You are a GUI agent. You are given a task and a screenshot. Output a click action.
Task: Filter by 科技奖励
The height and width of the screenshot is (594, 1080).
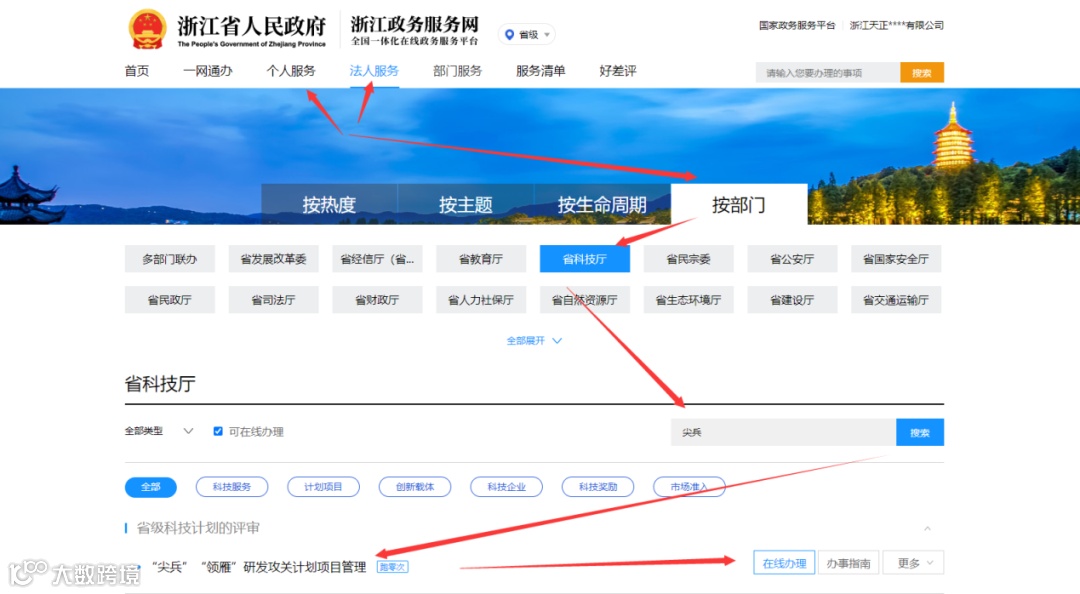click(x=598, y=487)
